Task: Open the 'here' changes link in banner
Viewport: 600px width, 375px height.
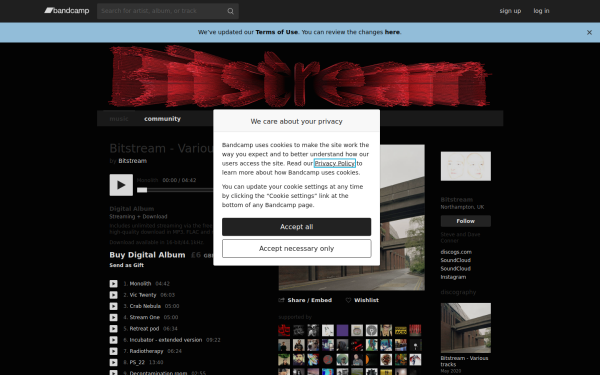Action: pyautogui.click(x=392, y=32)
